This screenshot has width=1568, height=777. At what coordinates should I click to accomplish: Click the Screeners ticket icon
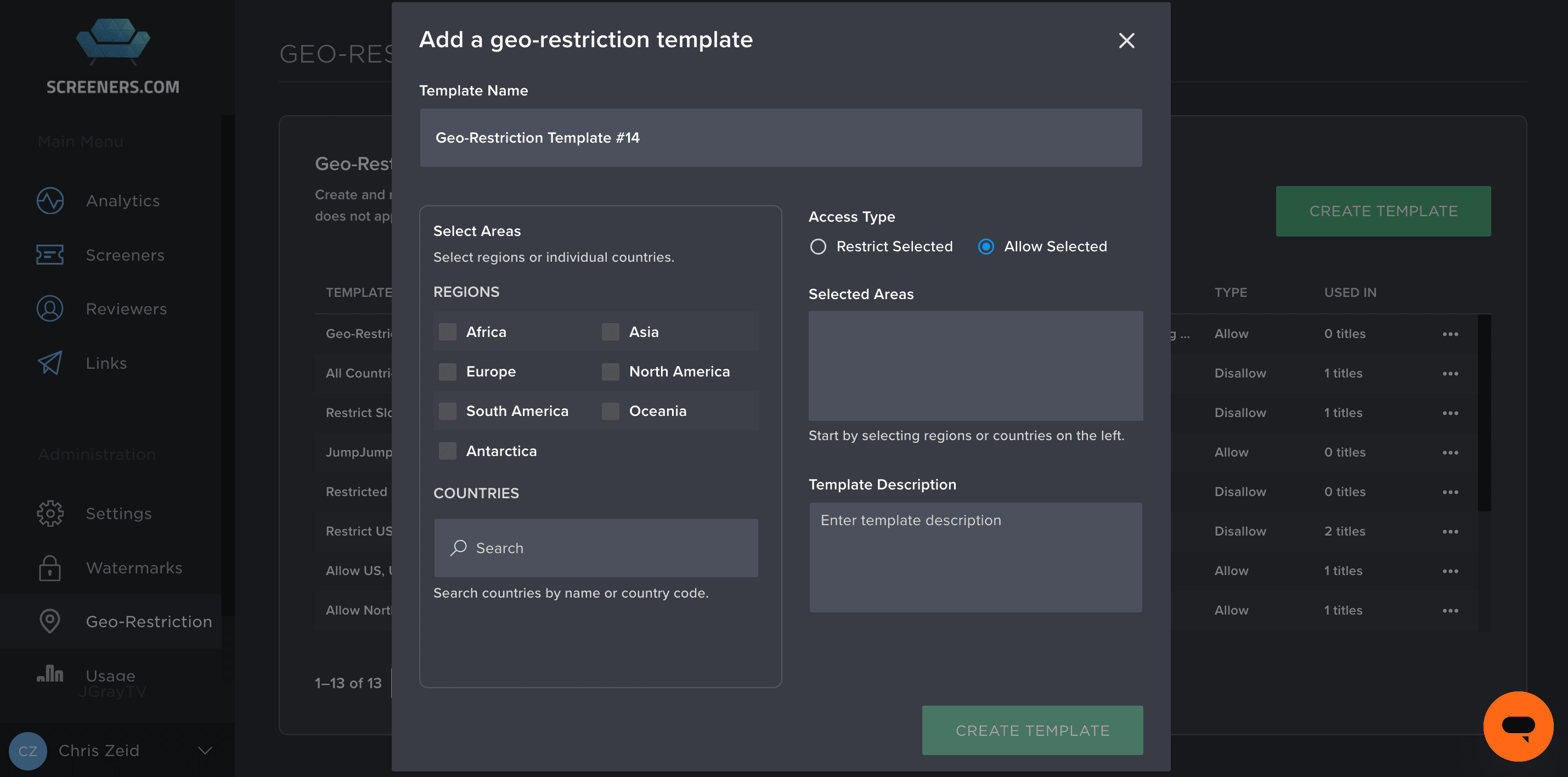[x=50, y=255]
